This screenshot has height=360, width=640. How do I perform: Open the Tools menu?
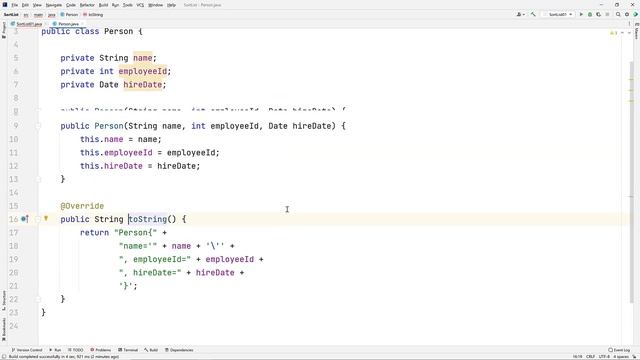coord(128,5)
